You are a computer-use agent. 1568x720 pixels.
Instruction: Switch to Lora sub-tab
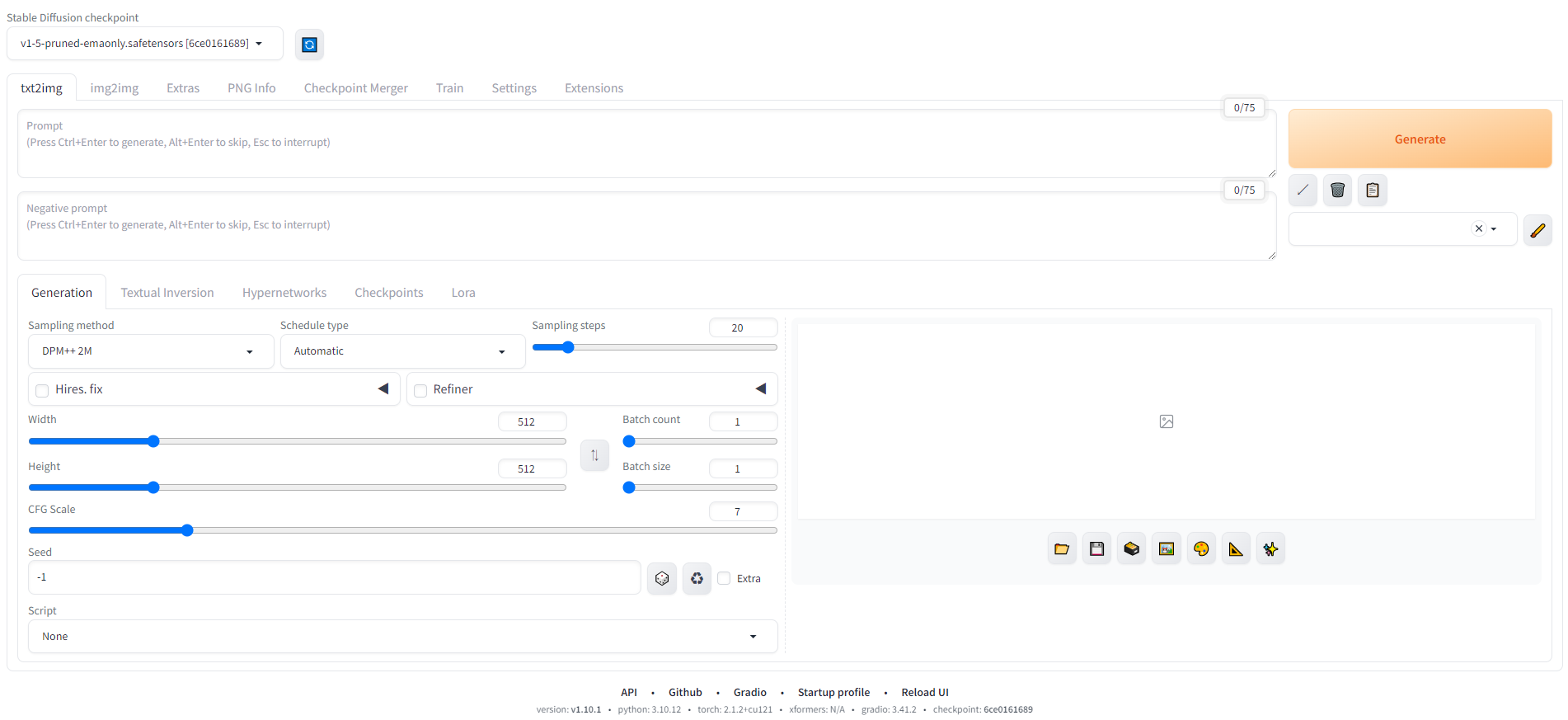[x=463, y=293]
